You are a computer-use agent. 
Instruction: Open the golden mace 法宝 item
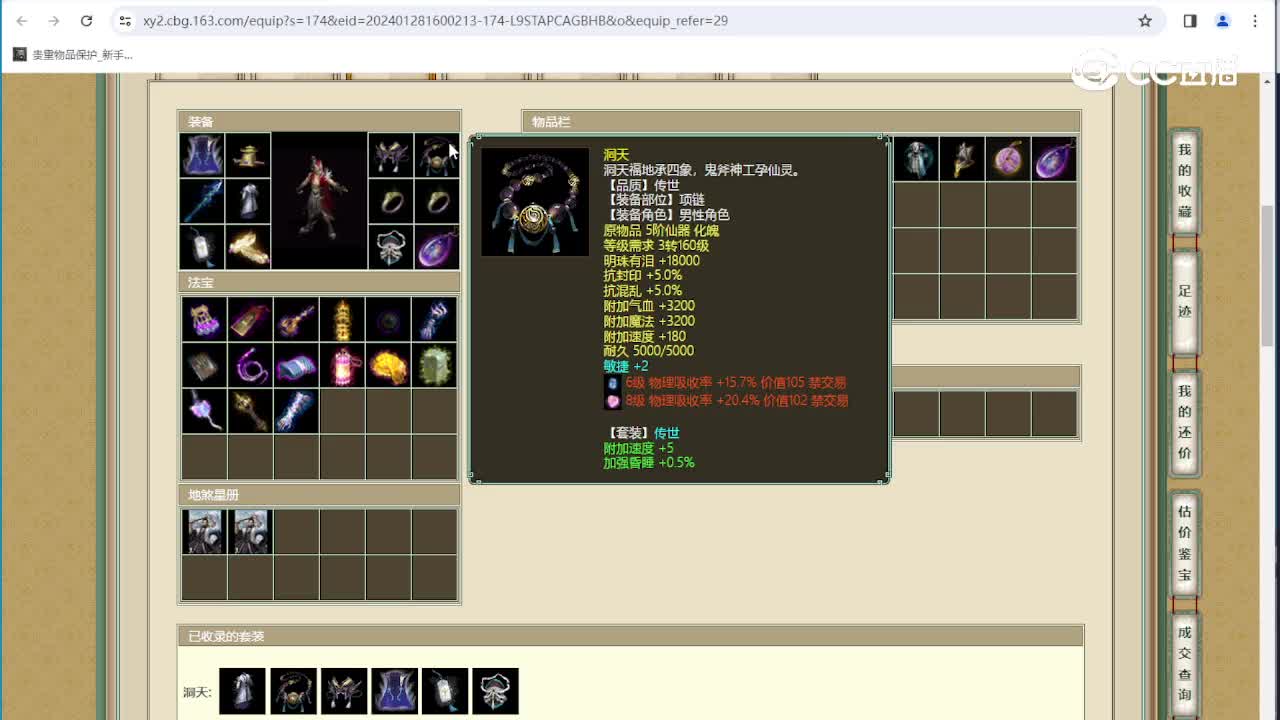pos(250,411)
